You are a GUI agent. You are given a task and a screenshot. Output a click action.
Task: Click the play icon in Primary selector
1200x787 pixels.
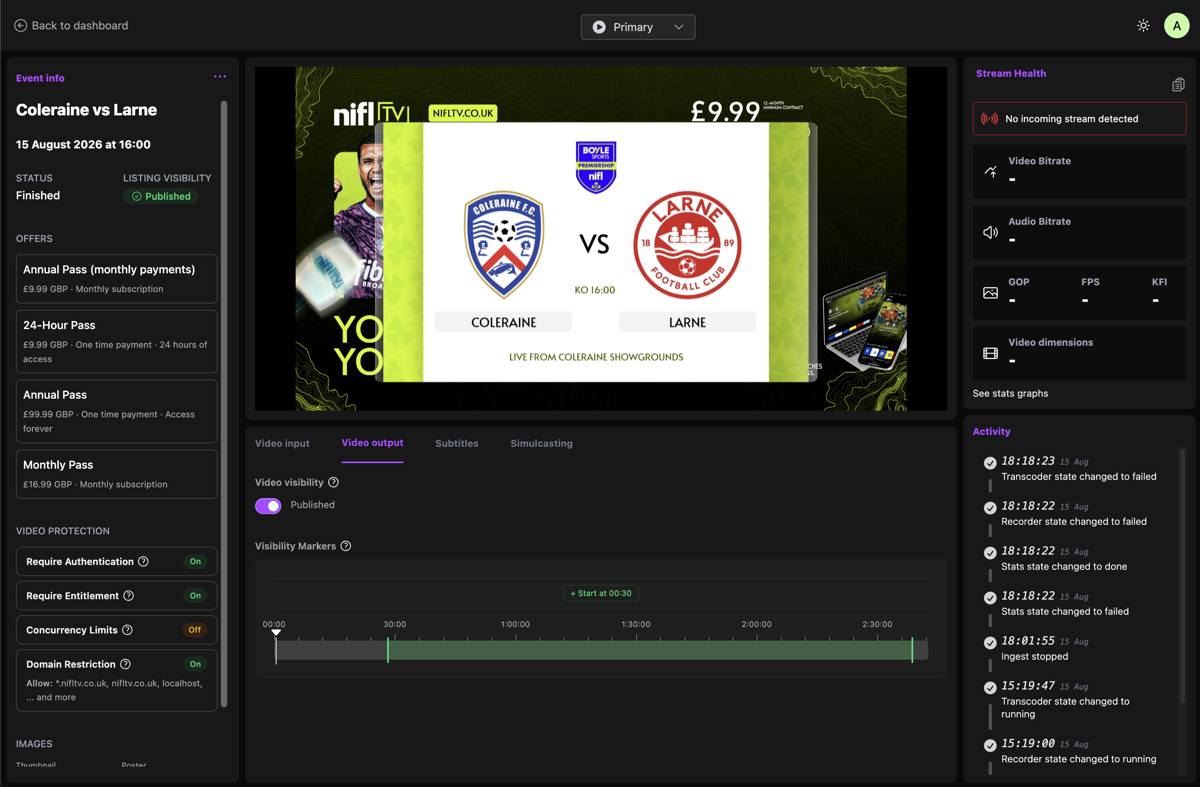[x=599, y=27]
